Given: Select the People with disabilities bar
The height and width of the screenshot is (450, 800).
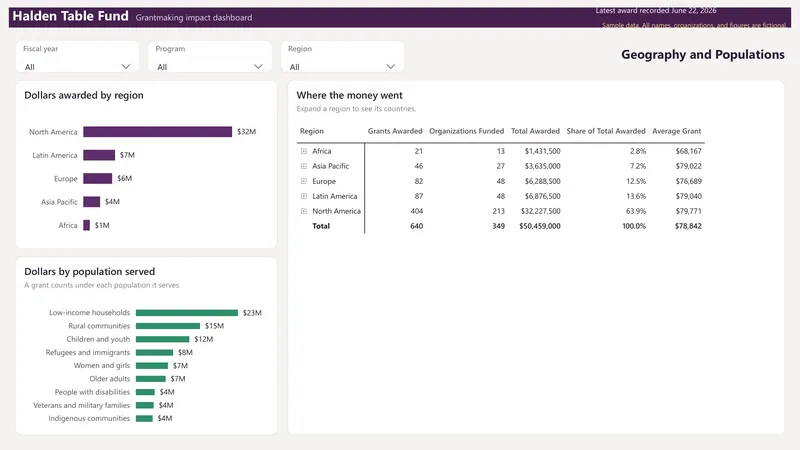Looking at the screenshot, I should [x=145, y=392].
